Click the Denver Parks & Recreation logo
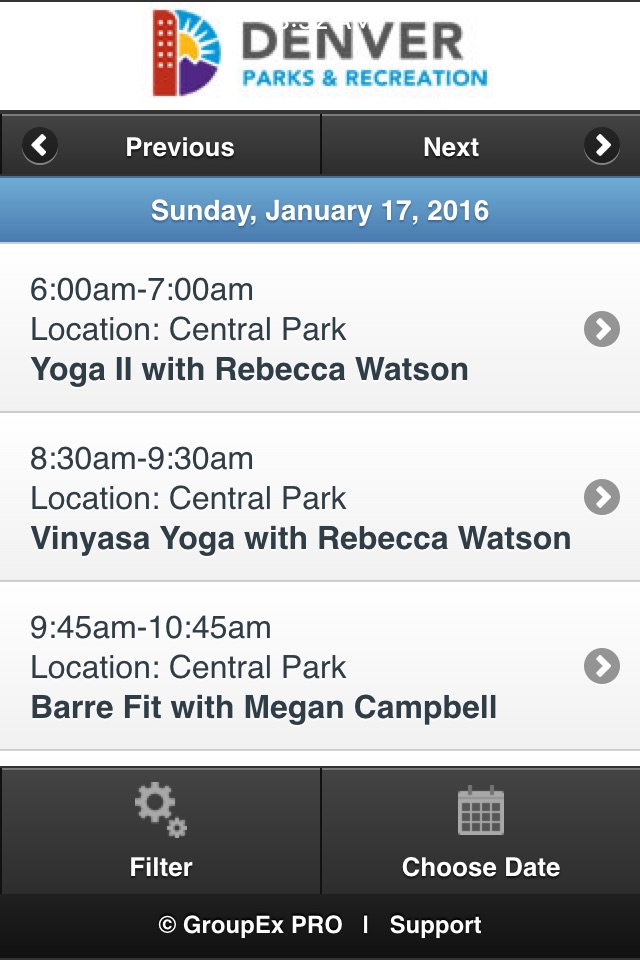This screenshot has width=640, height=960. pos(320,53)
